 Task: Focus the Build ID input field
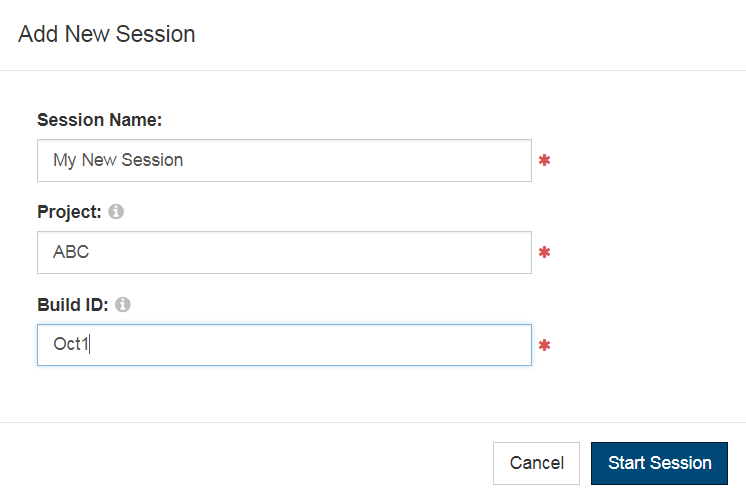point(285,345)
